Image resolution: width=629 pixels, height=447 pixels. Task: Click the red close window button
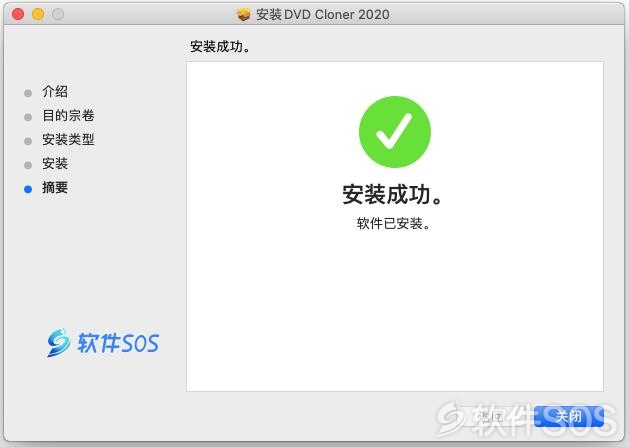(18, 14)
